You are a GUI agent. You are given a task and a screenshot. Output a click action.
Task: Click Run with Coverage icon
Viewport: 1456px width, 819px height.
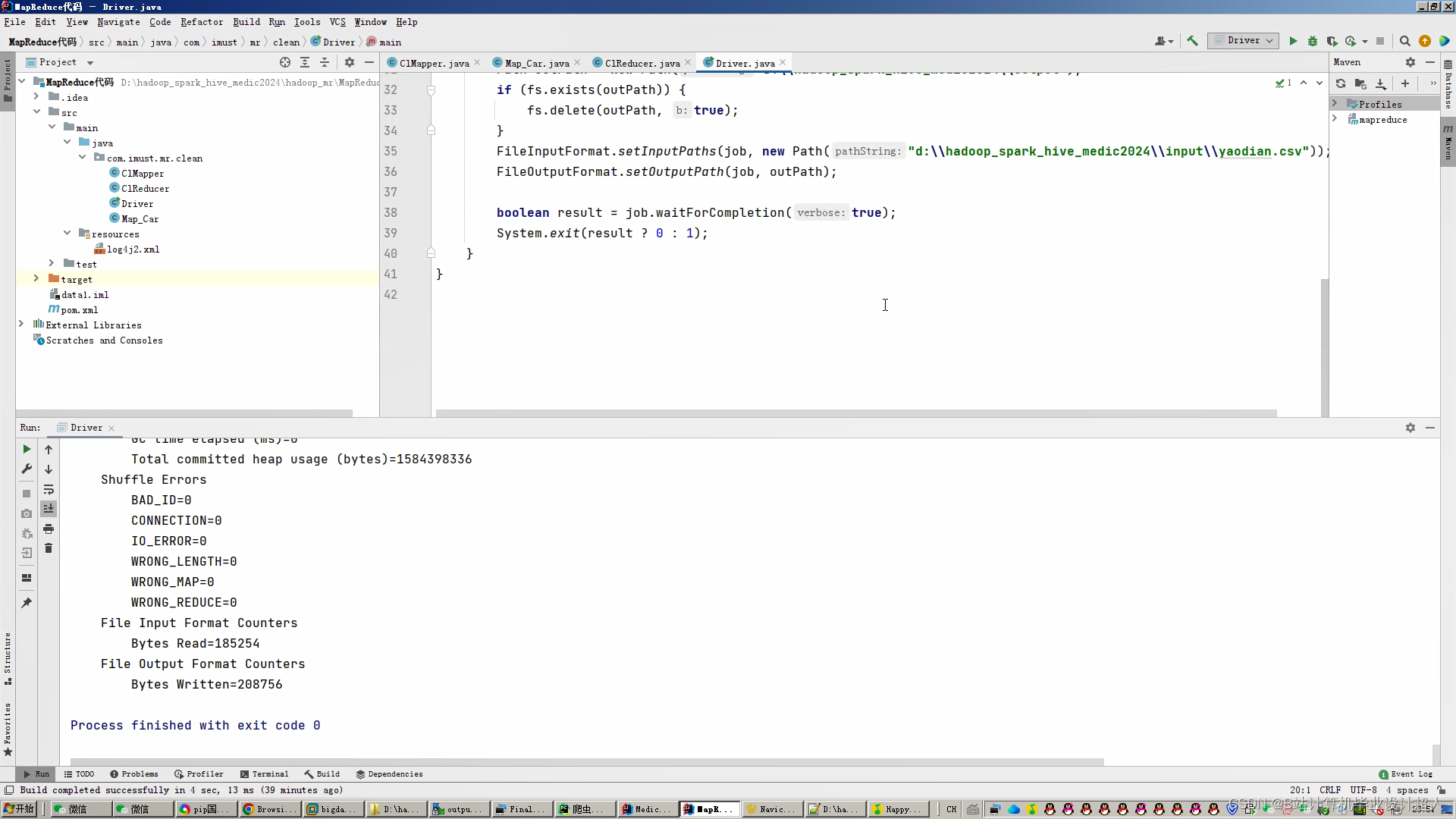pyautogui.click(x=1332, y=41)
